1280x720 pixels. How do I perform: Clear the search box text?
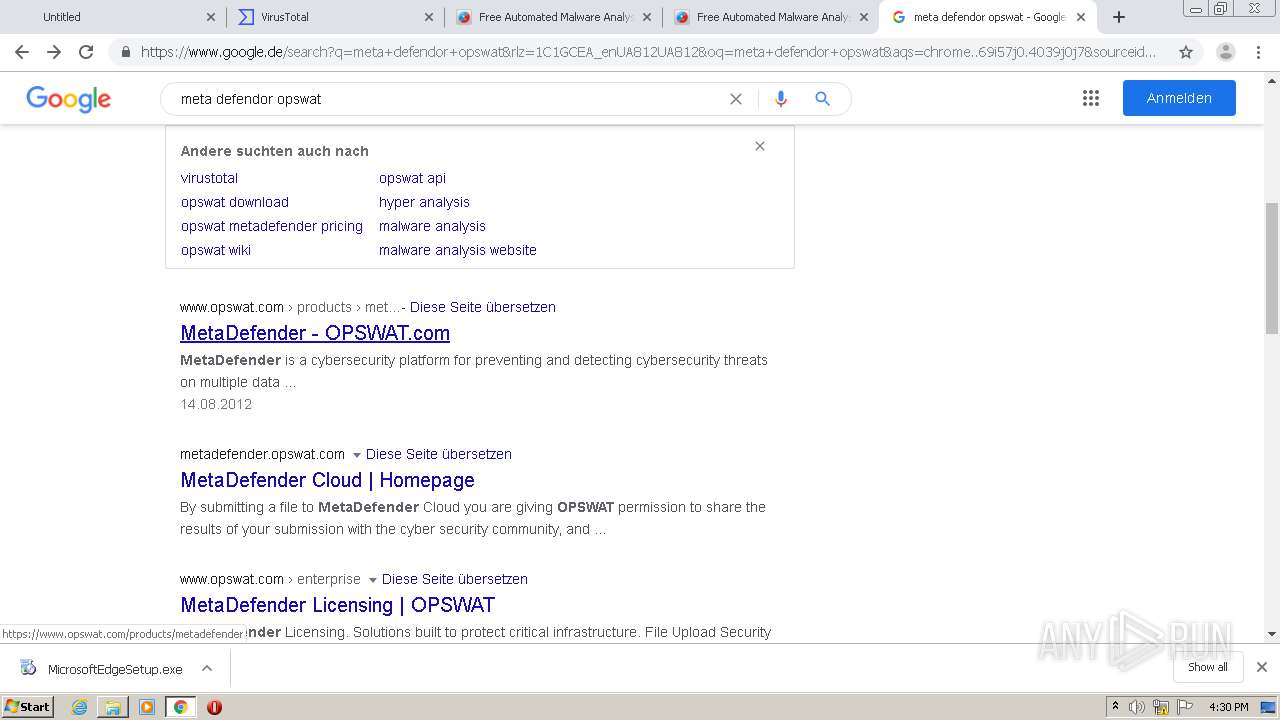pyautogui.click(x=736, y=99)
